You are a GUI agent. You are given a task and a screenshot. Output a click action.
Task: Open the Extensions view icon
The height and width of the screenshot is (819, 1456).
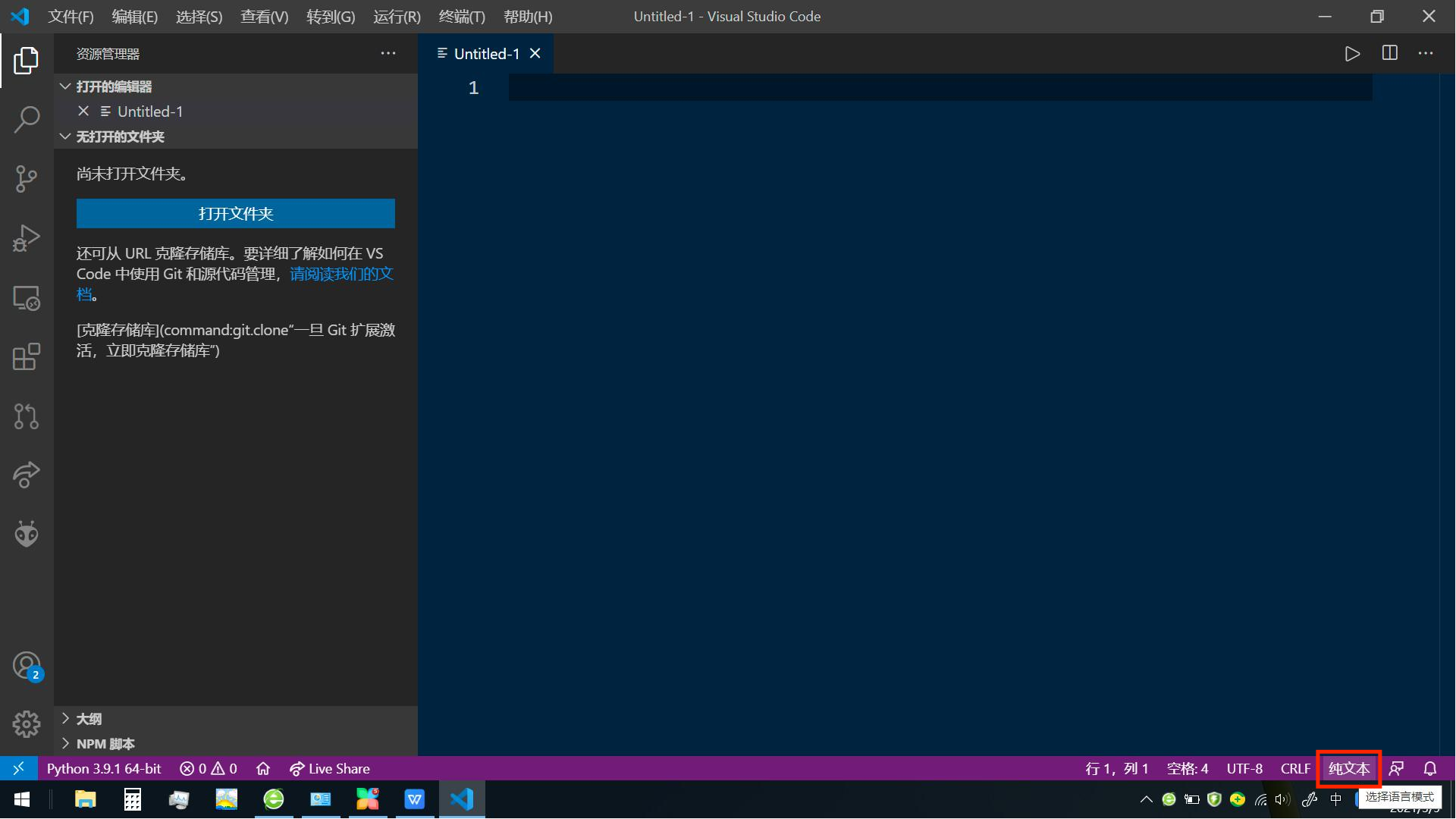(27, 356)
